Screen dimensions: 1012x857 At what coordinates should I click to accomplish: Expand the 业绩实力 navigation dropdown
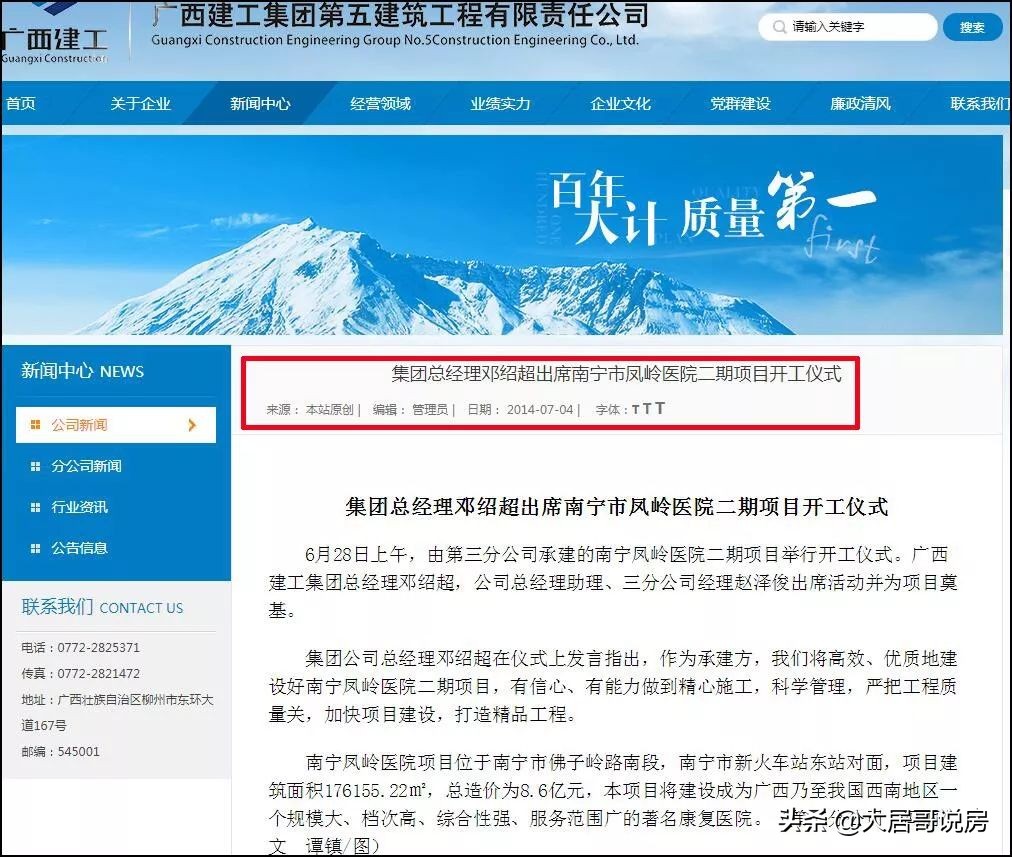(x=500, y=103)
